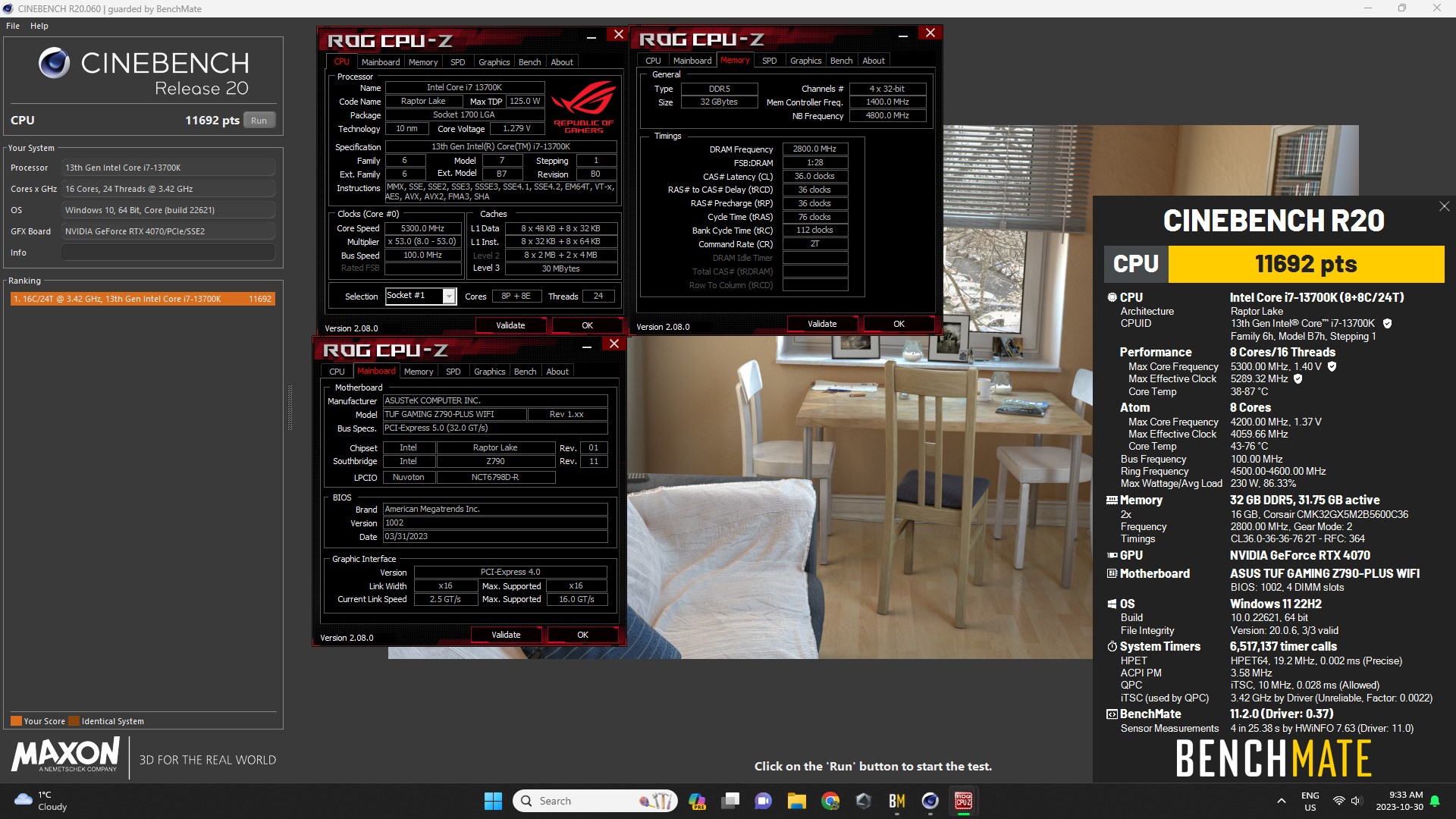Switch to CPU tab in the memory timings CPU-Z window
Viewport: 1456px width, 819px height.
click(653, 61)
